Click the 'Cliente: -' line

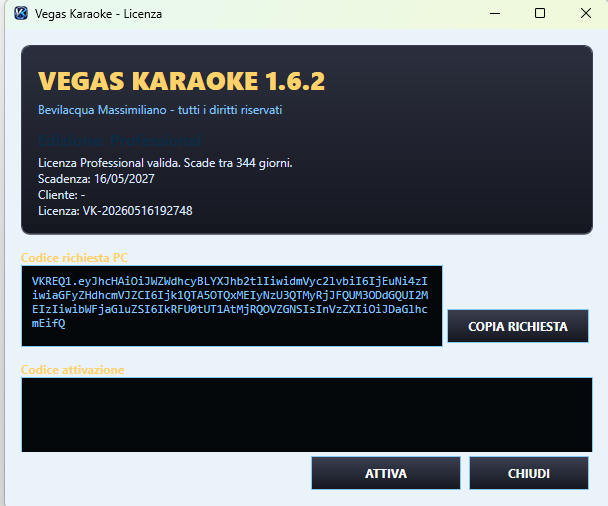[x=62, y=195]
